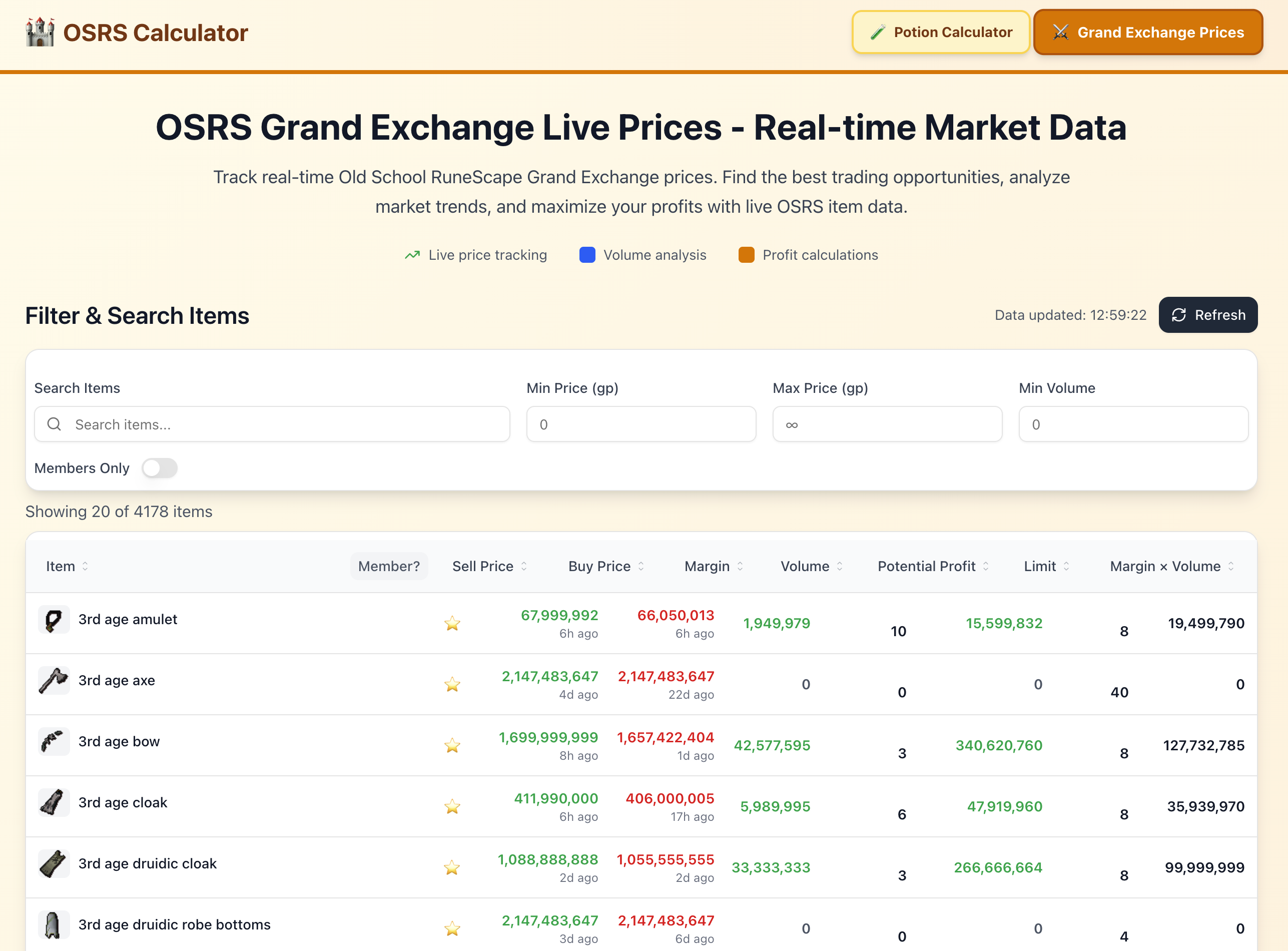Image resolution: width=1288 pixels, height=951 pixels.
Task: Click the magnifier icon in search box
Action: [54, 424]
